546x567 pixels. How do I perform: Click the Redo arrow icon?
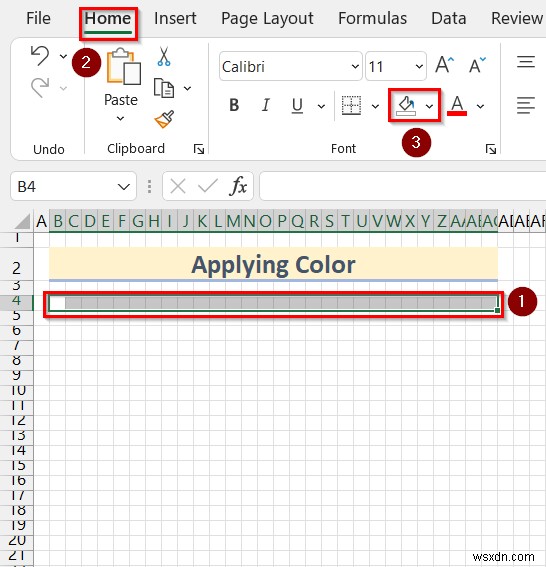point(40,88)
